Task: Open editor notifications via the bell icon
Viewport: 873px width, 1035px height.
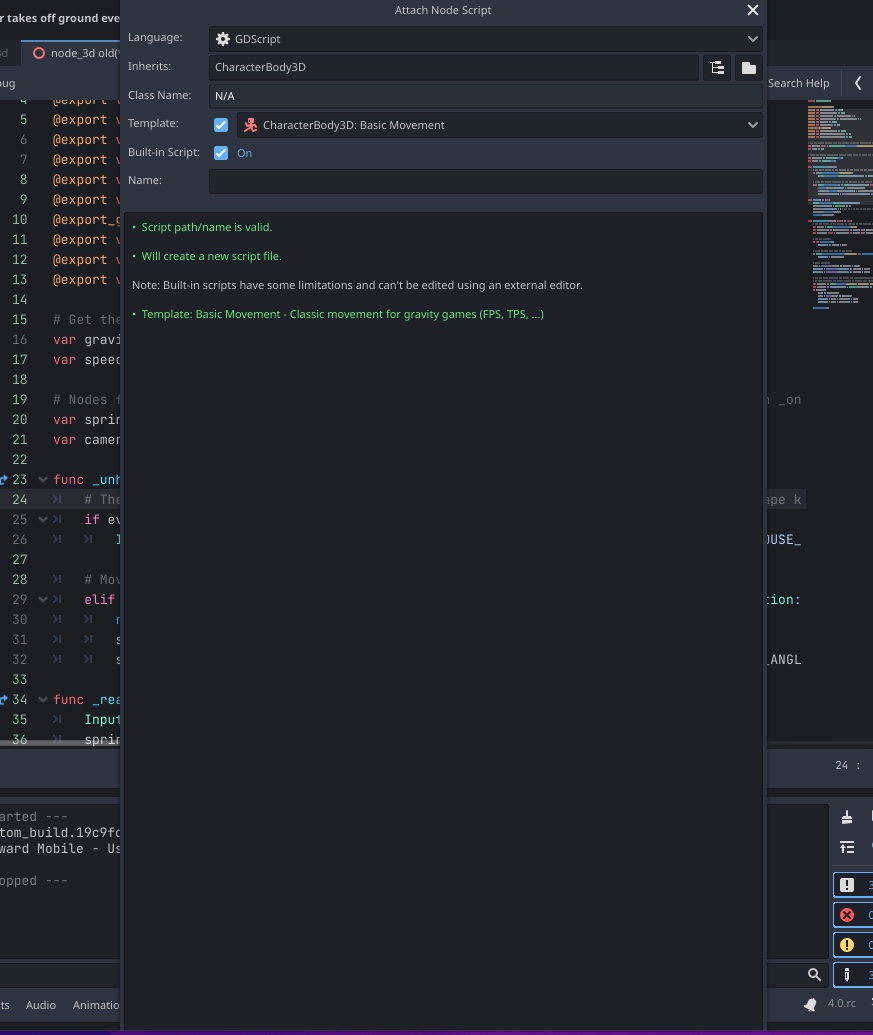Action: tap(809, 1003)
